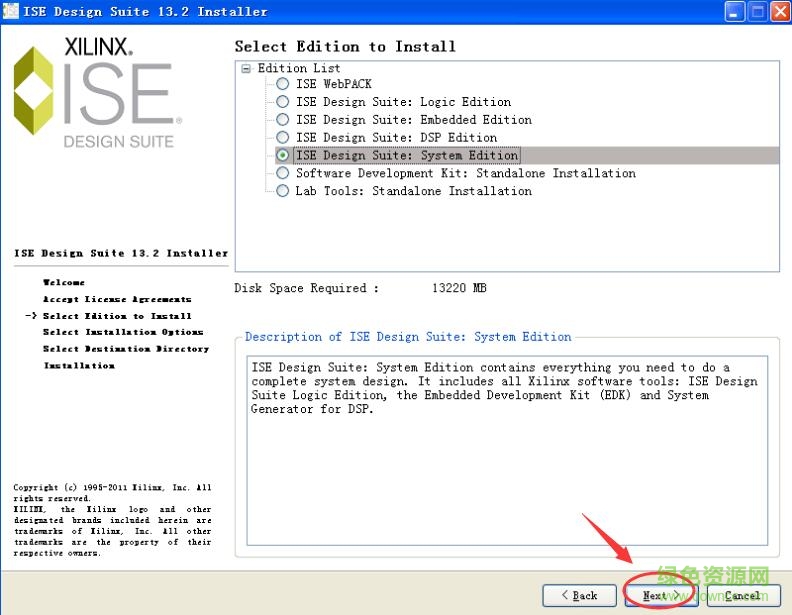Close the installer window
Screen dimensions: 792x615
coord(778,12)
